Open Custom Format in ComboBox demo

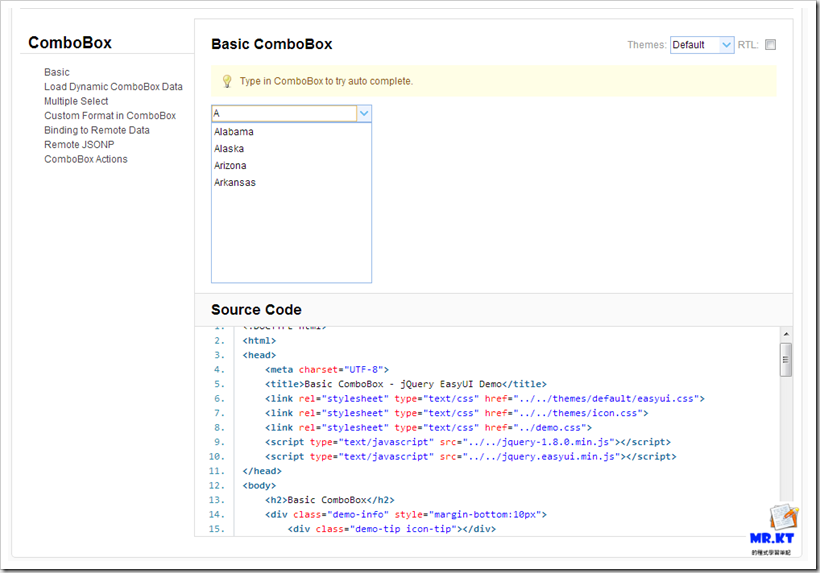pyautogui.click(x=110, y=116)
